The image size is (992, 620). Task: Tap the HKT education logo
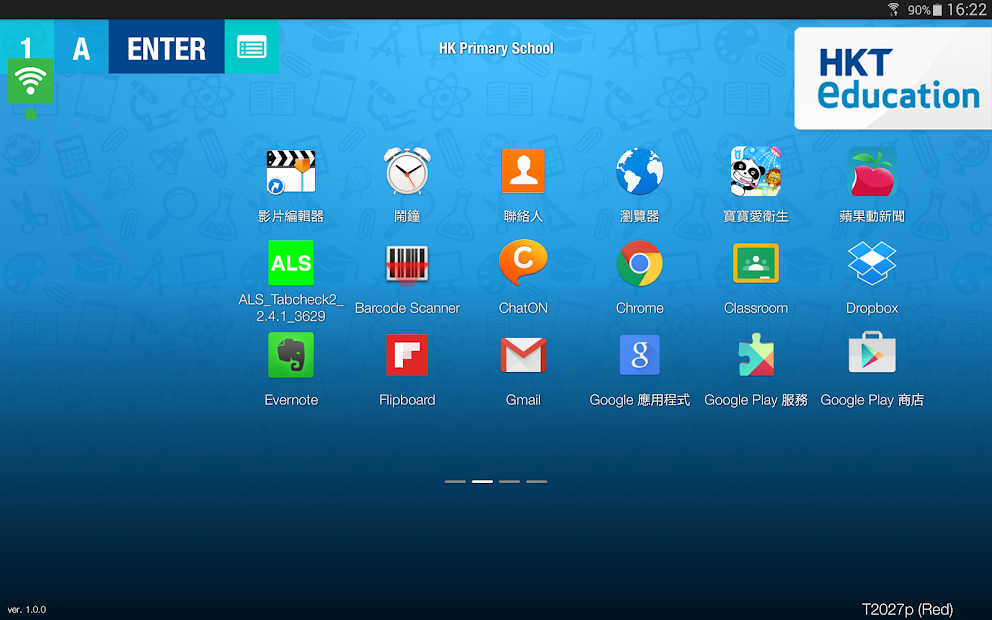893,78
